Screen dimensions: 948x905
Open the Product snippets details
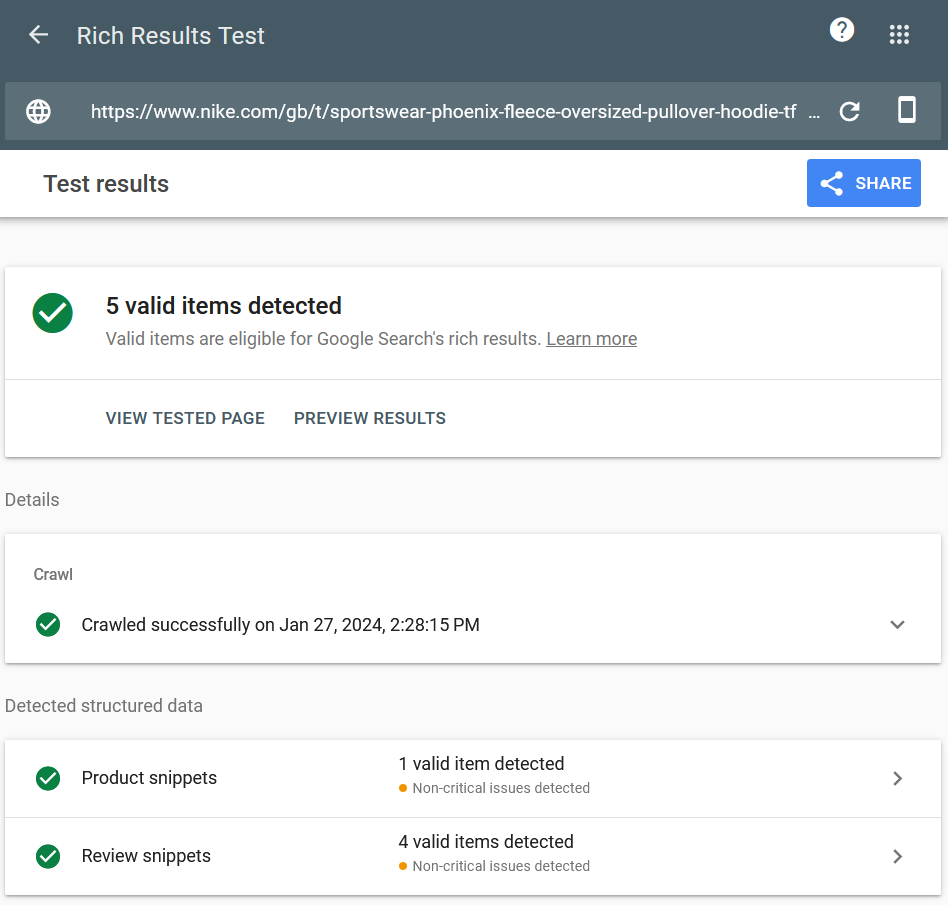pos(897,778)
